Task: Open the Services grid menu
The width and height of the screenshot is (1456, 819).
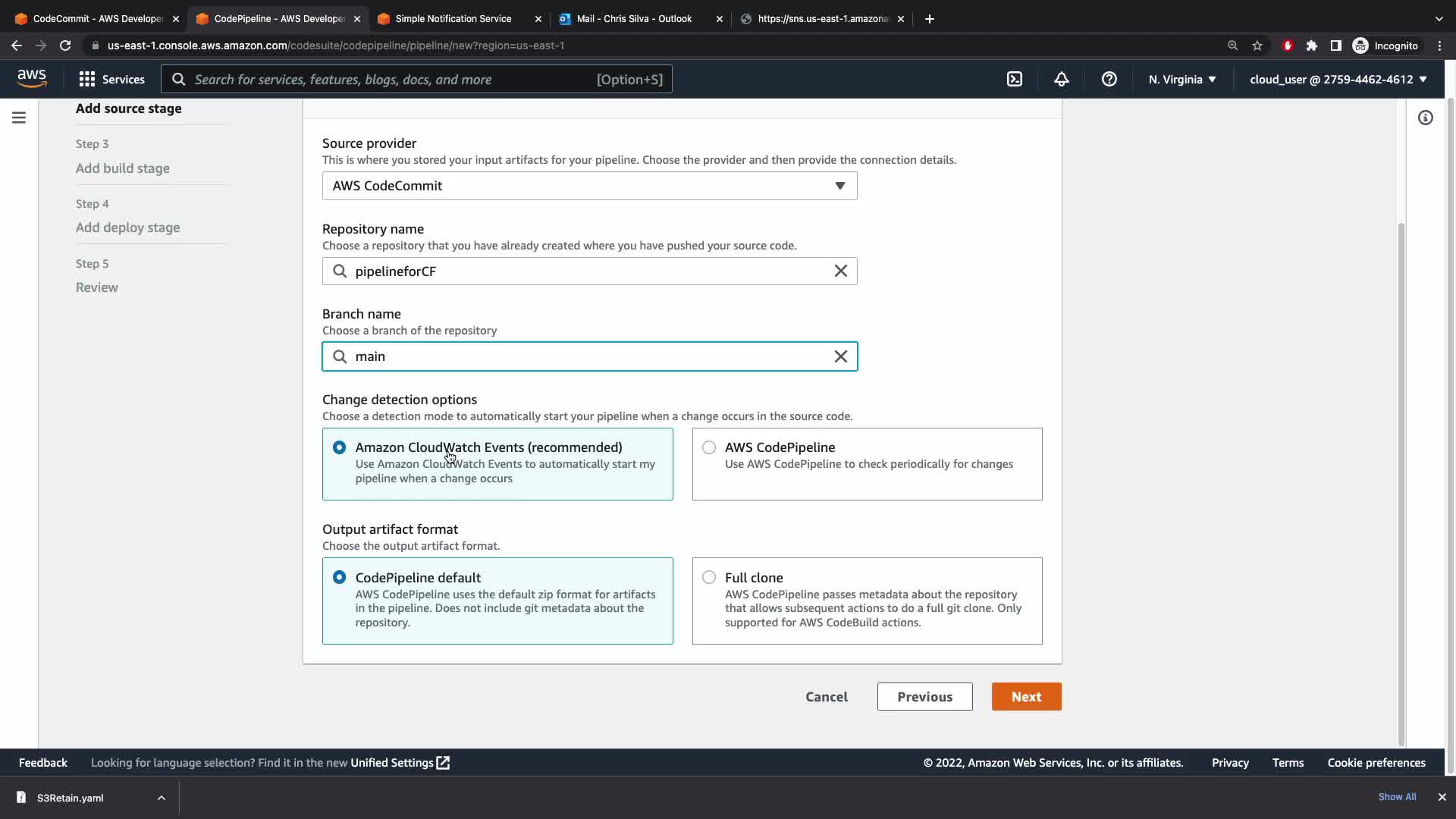Action: tap(111, 80)
